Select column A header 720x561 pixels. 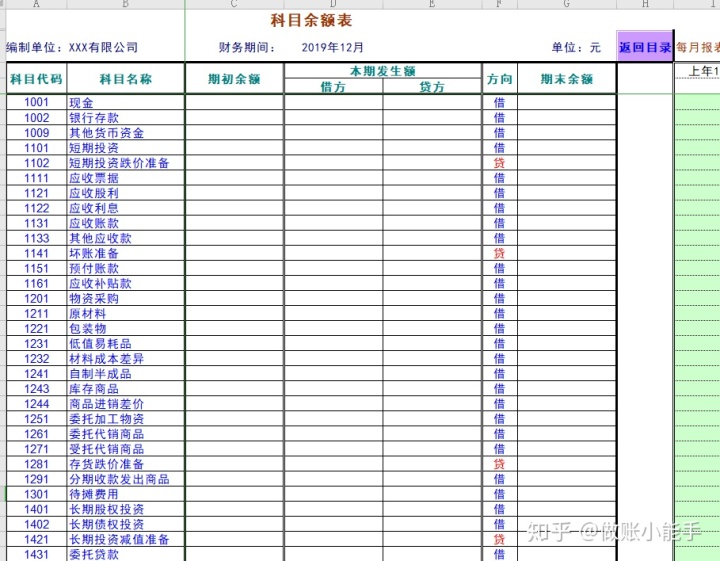[x=36, y=4]
